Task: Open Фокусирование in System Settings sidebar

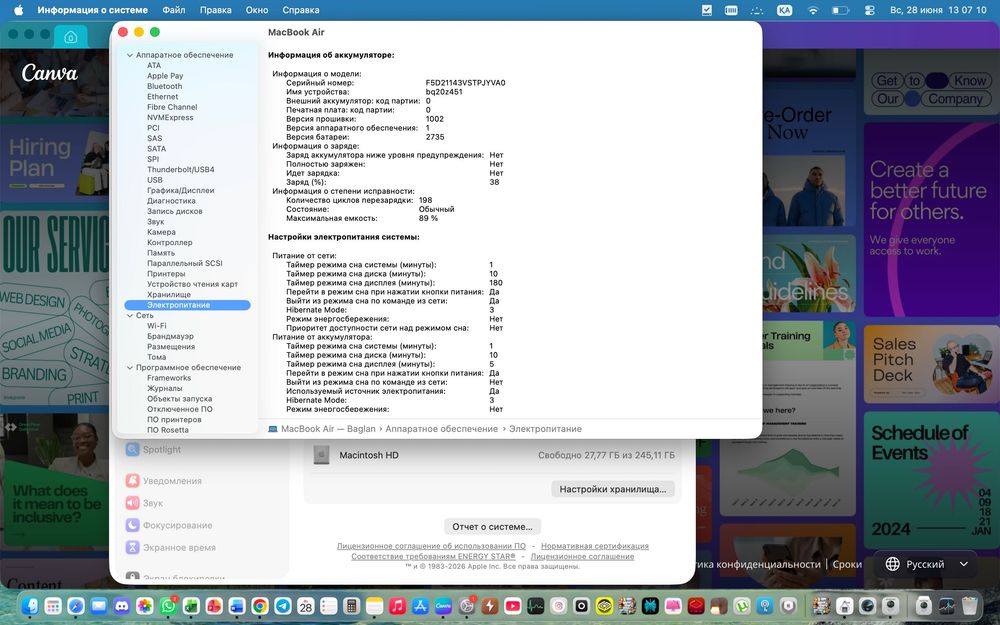Action: [x=169, y=526]
